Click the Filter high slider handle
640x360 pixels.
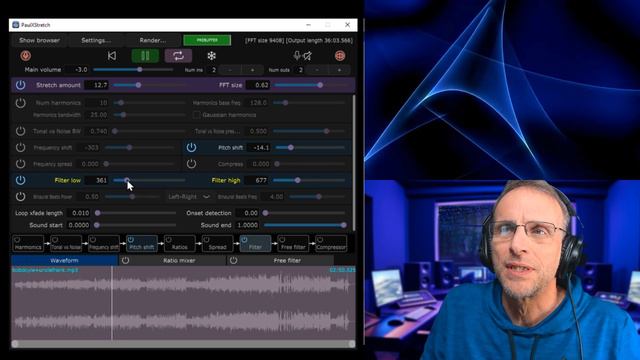click(x=298, y=180)
